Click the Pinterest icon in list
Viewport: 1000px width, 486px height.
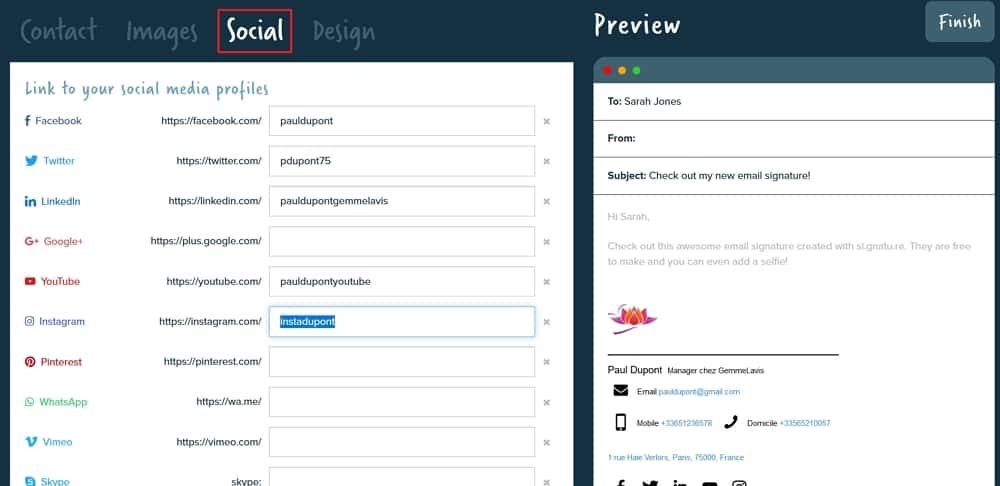[30, 362]
